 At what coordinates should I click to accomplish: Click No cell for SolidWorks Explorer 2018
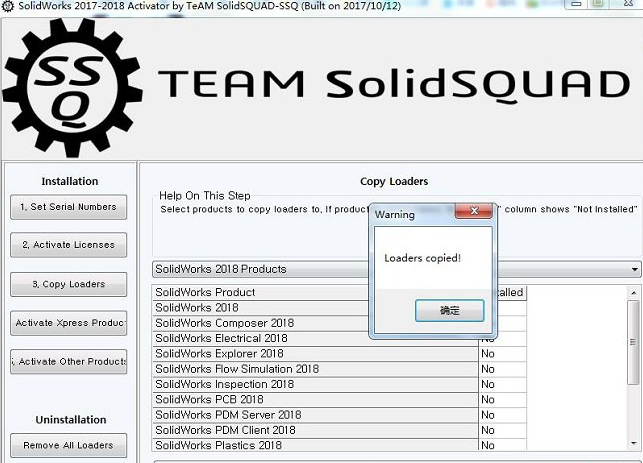[x=502, y=354]
